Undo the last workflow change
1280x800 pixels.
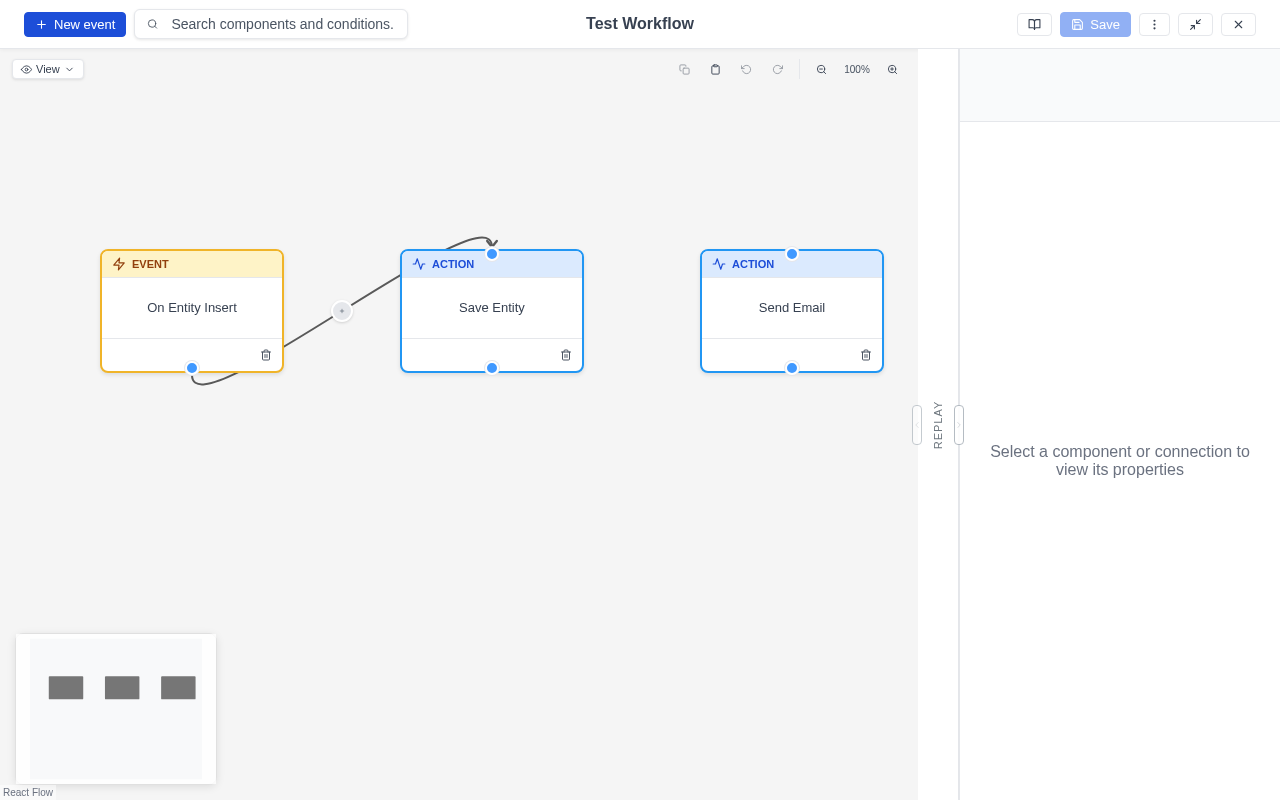[746, 69]
